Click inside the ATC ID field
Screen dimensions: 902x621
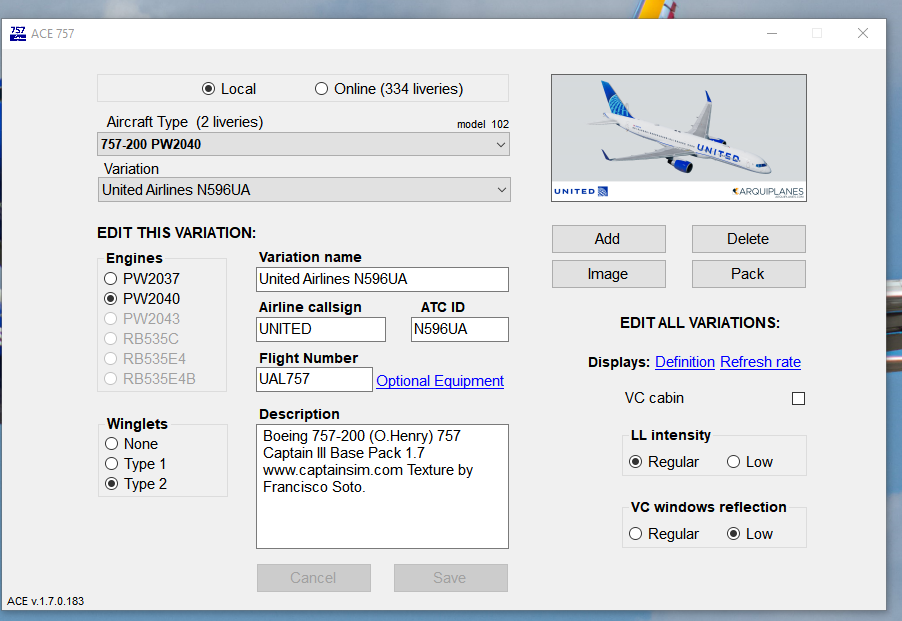click(459, 329)
